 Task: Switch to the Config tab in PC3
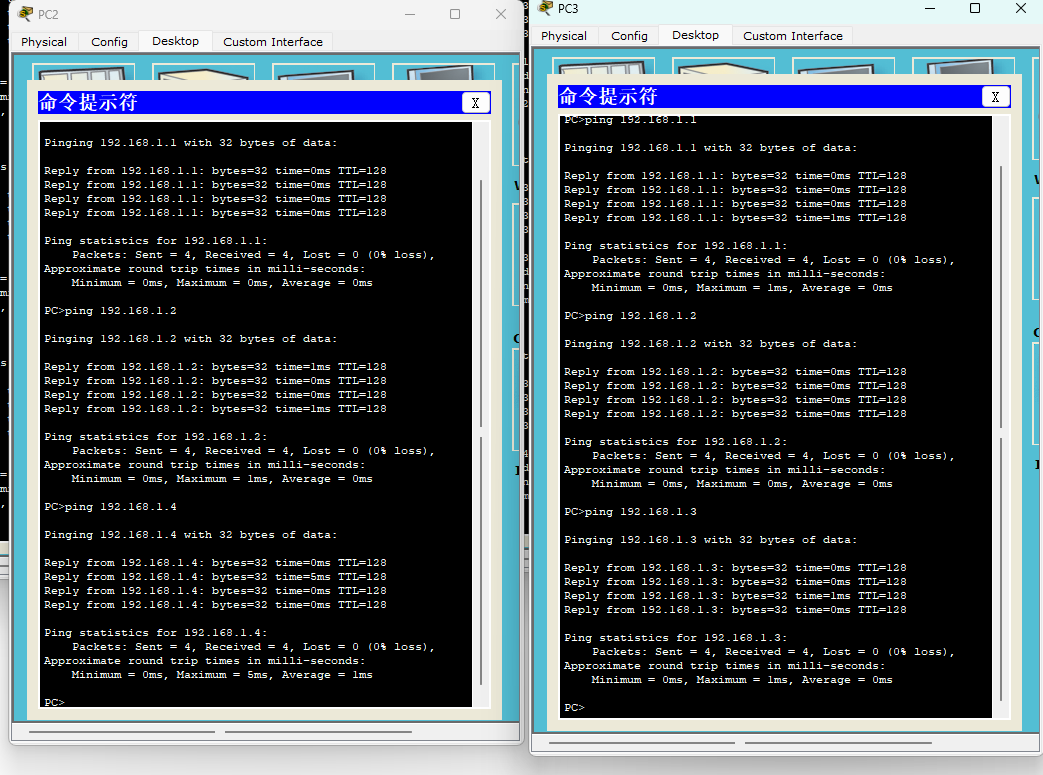pyautogui.click(x=629, y=36)
